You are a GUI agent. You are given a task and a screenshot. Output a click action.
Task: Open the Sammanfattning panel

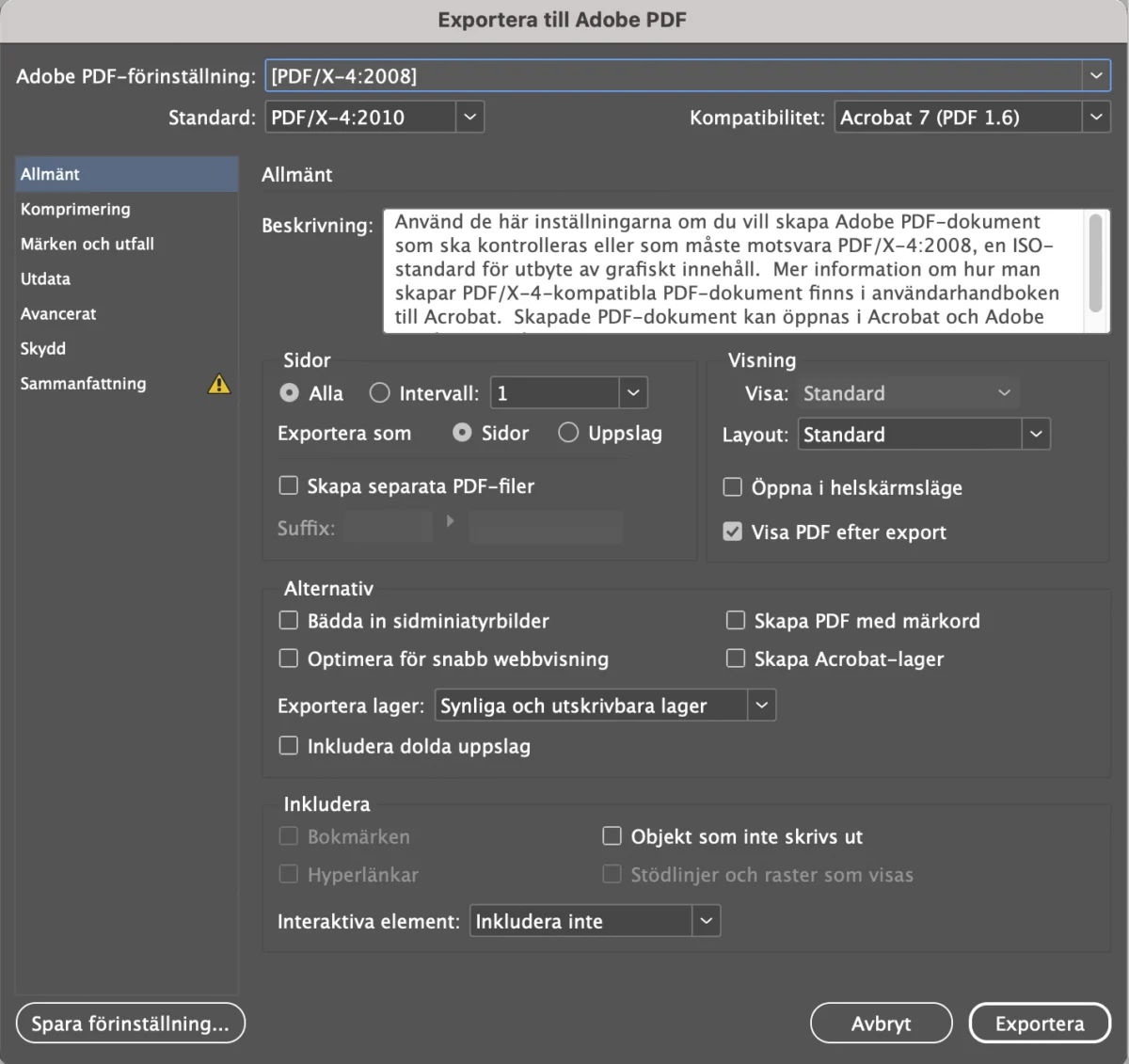click(x=127, y=384)
